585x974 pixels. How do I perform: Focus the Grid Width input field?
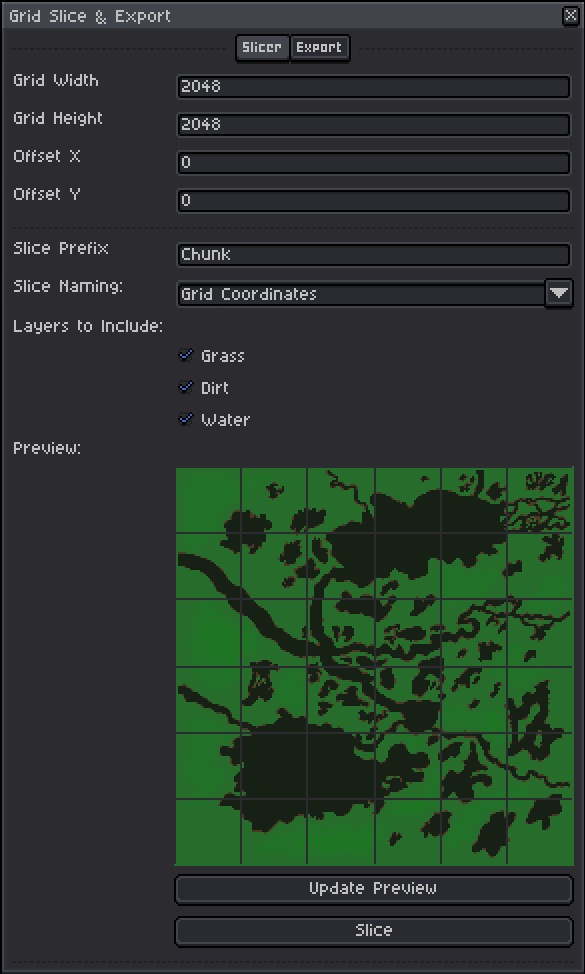pos(373,86)
